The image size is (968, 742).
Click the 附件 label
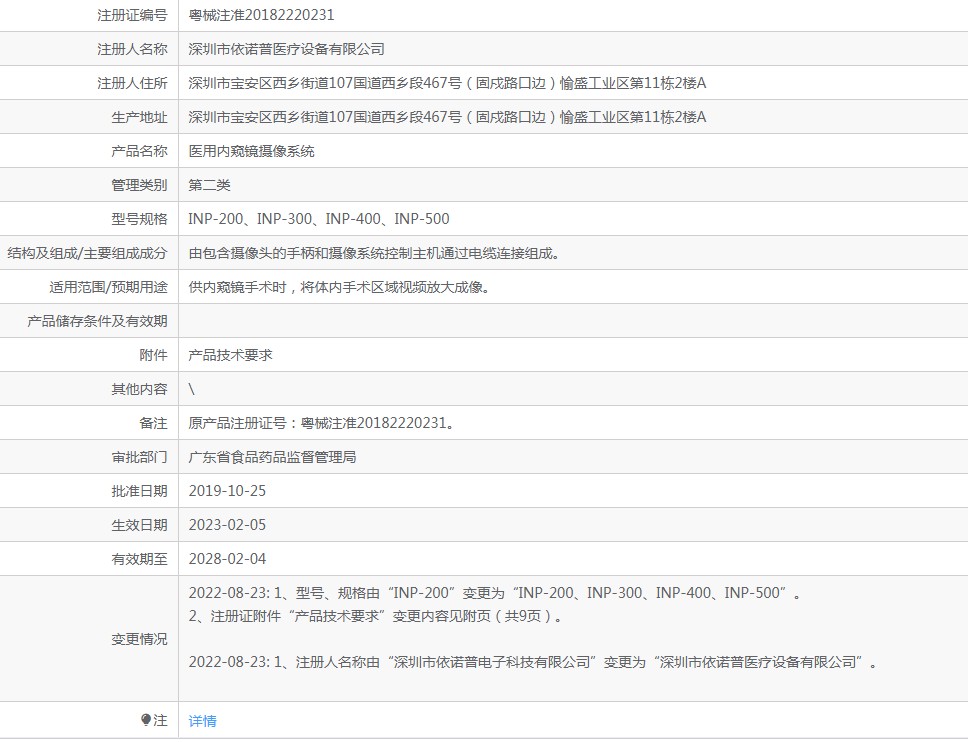click(154, 355)
